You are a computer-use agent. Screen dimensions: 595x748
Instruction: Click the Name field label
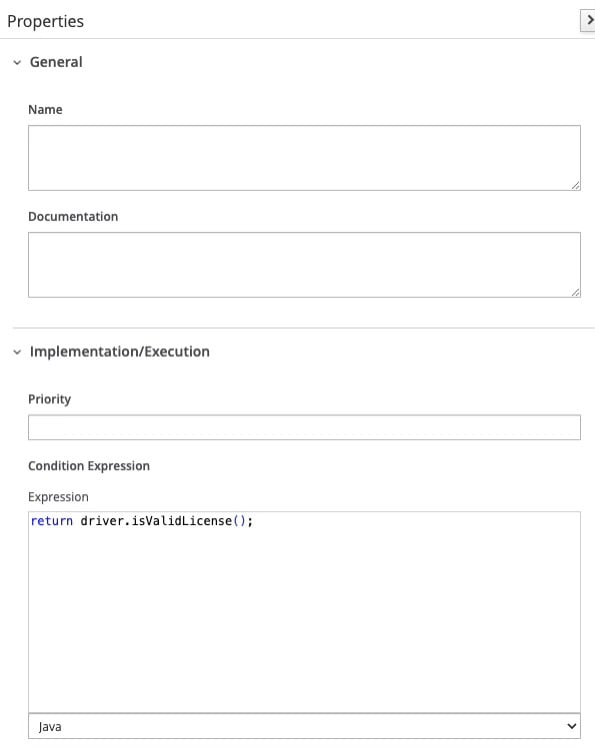(45, 109)
